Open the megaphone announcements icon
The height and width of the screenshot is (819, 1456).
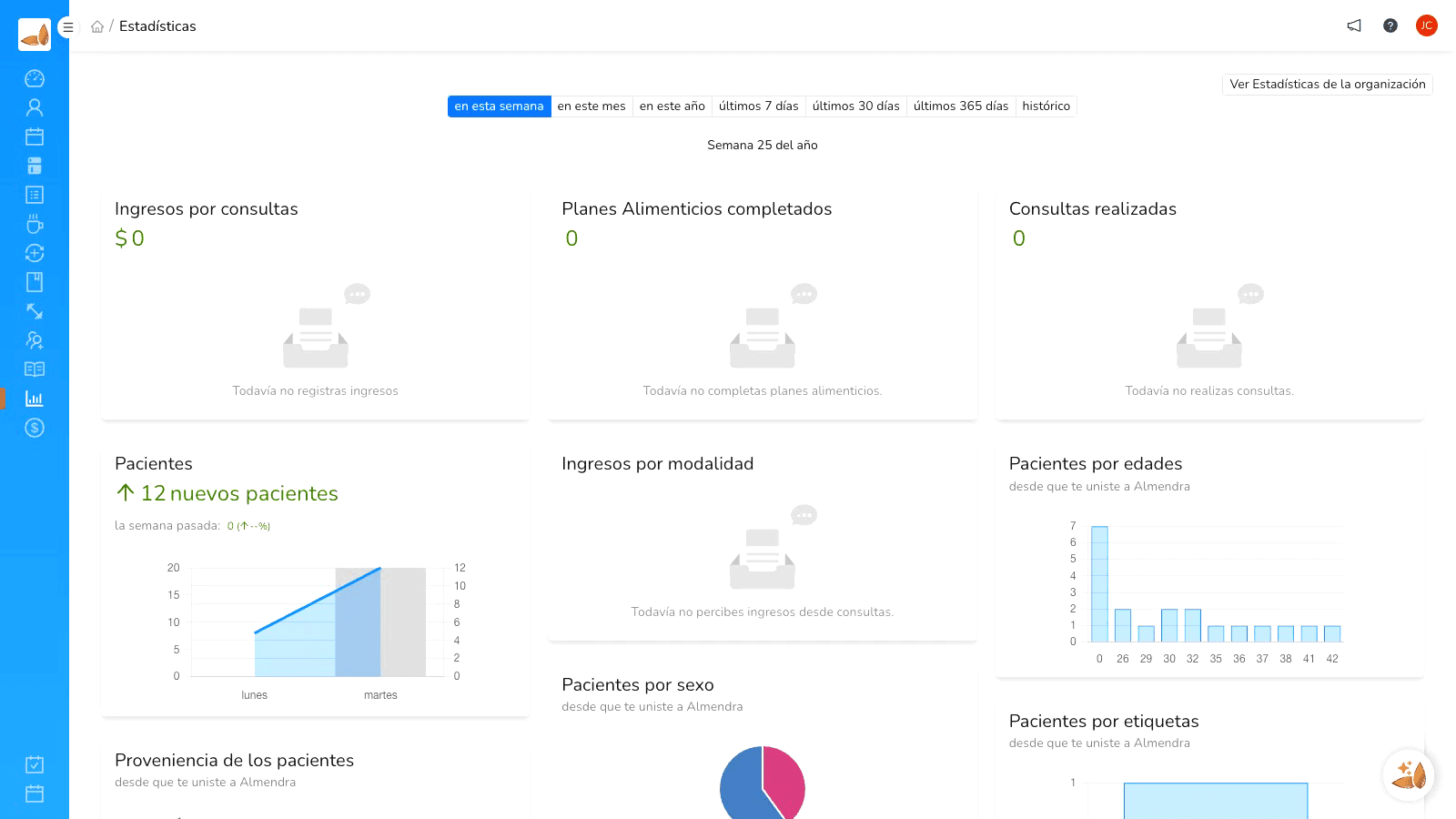[x=1354, y=25]
